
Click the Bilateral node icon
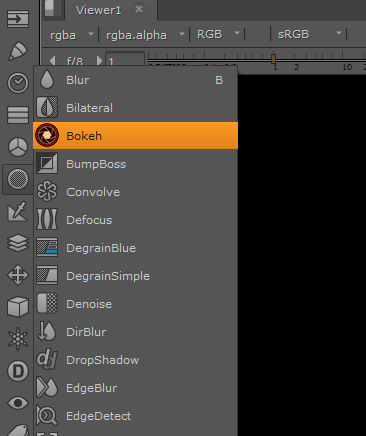(x=47, y=107)
